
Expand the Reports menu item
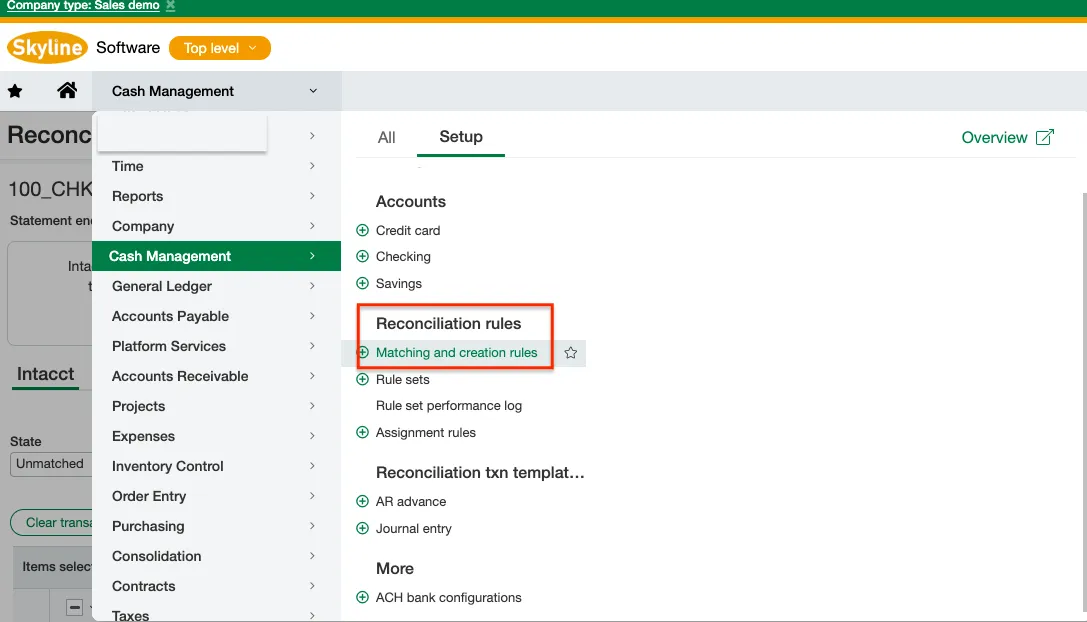[x=216, y=196]
